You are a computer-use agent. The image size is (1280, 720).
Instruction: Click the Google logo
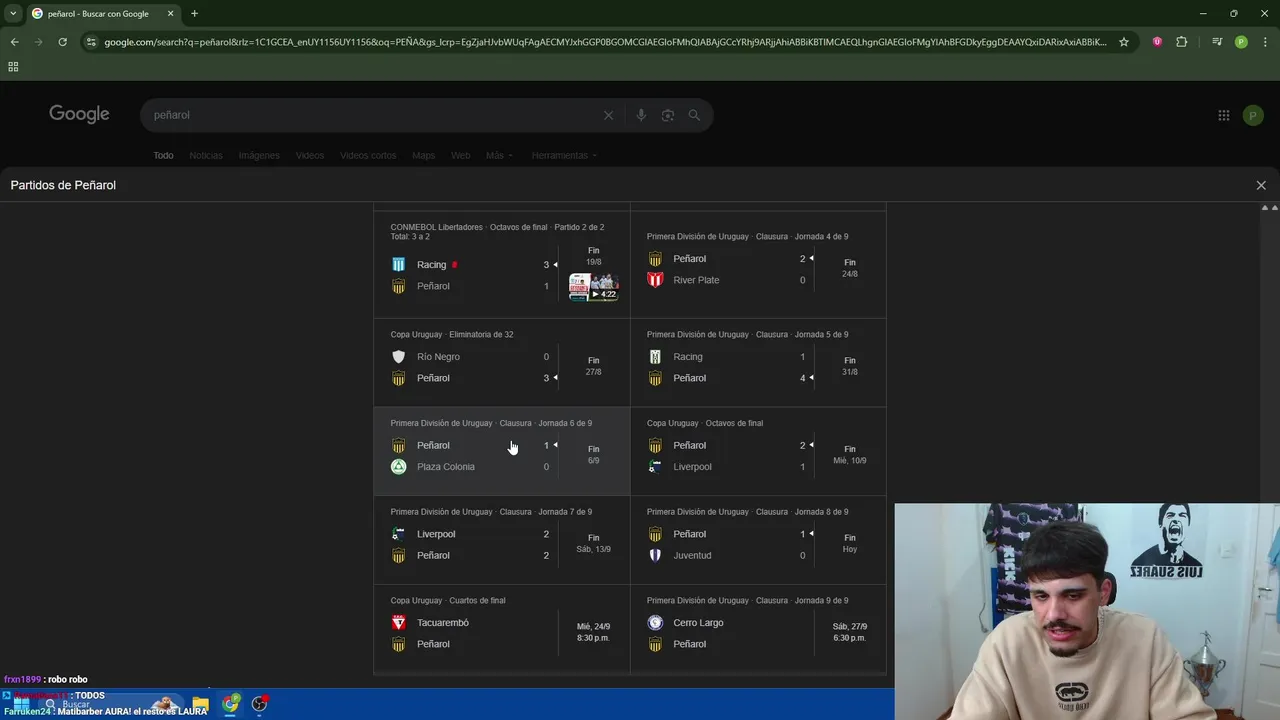tap(79, 114)
